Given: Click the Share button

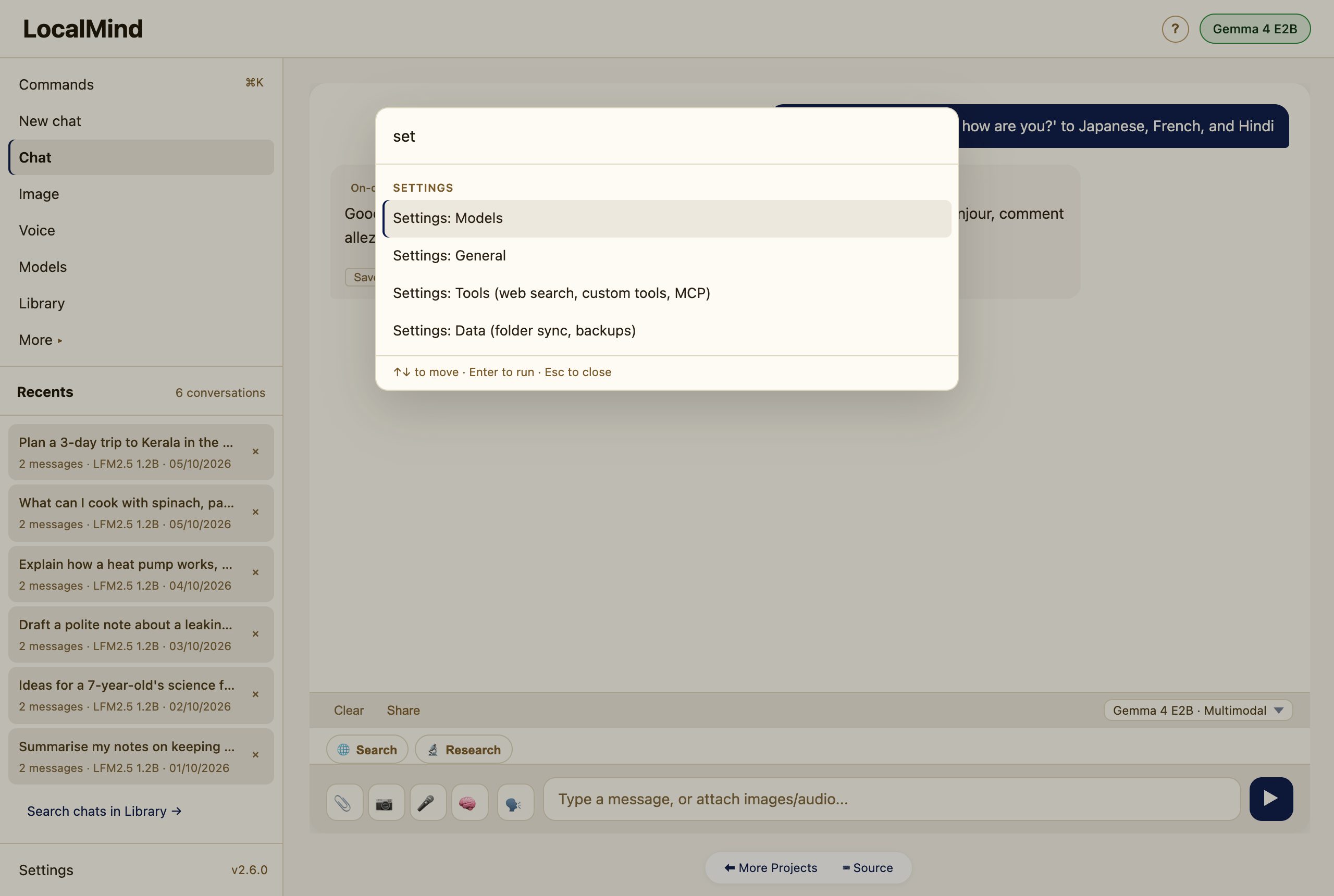Looking at the screenshot, I should coord(403,710).
